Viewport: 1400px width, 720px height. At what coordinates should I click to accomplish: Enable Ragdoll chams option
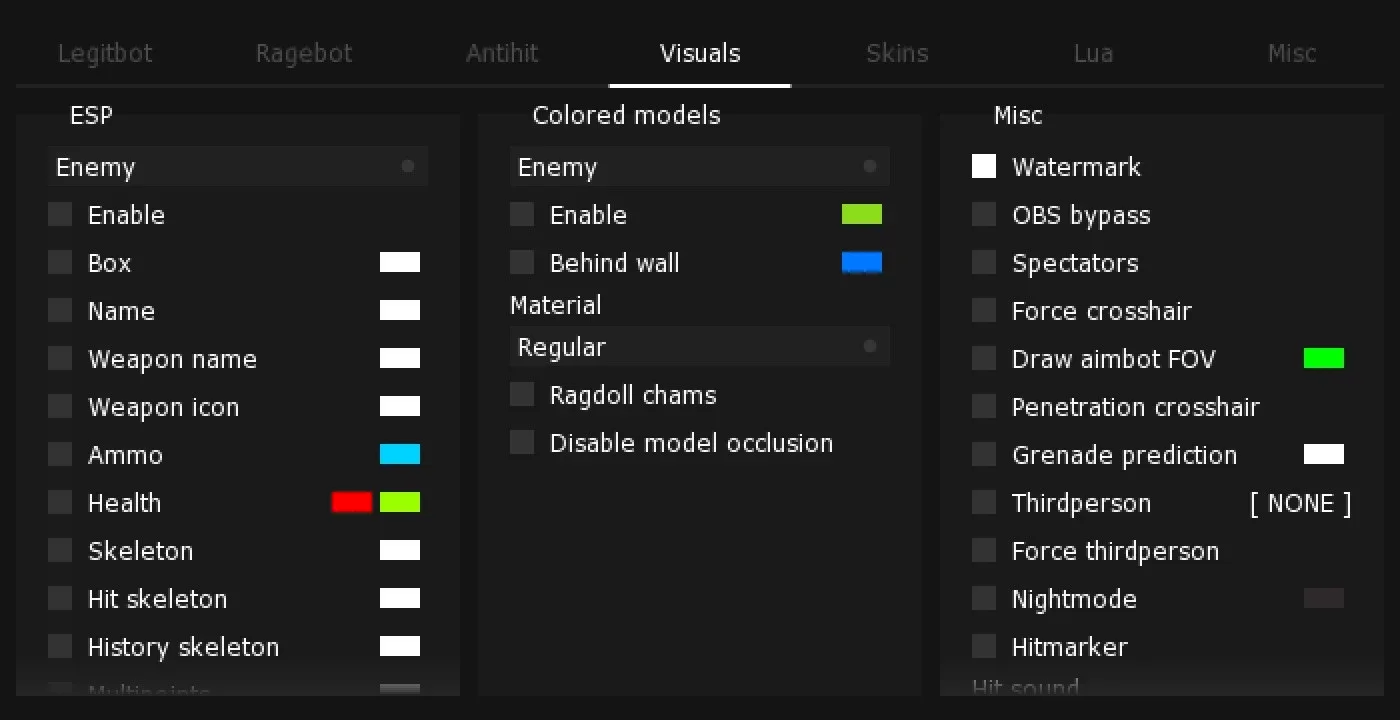coord(522,395)
